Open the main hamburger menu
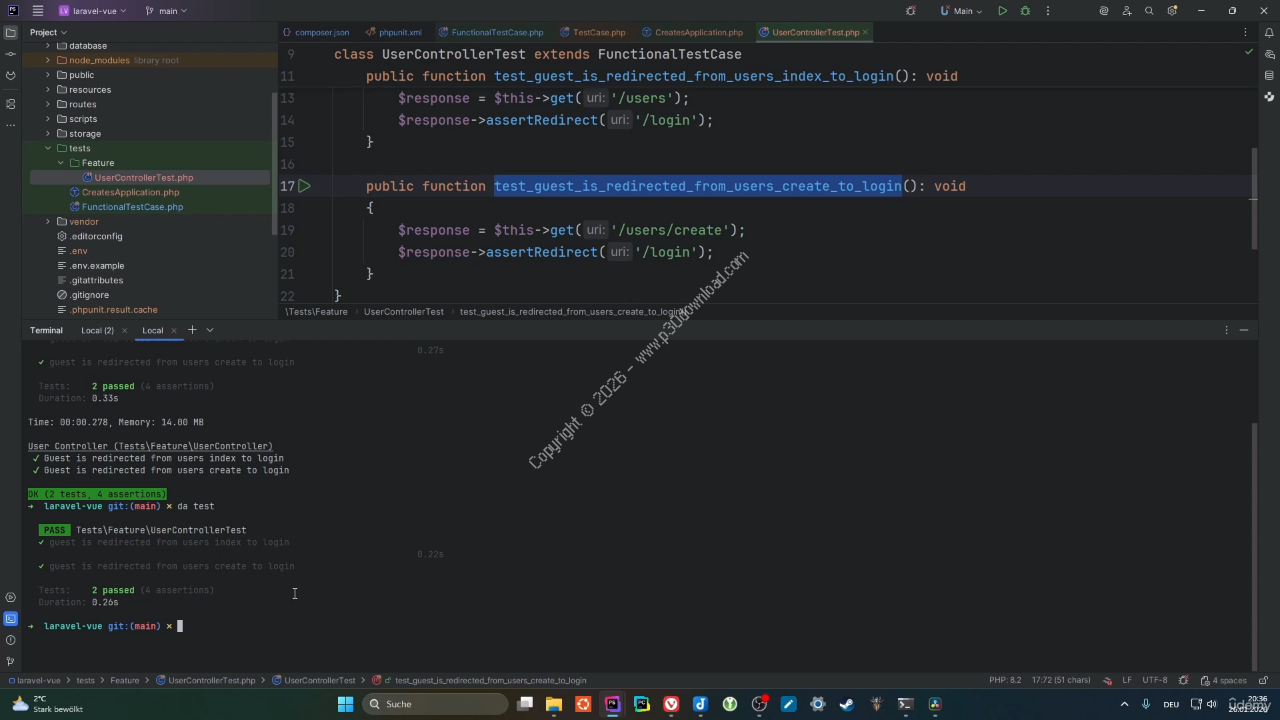The width and height of the screenshot is (1280, 720). [x=38, y=11]
